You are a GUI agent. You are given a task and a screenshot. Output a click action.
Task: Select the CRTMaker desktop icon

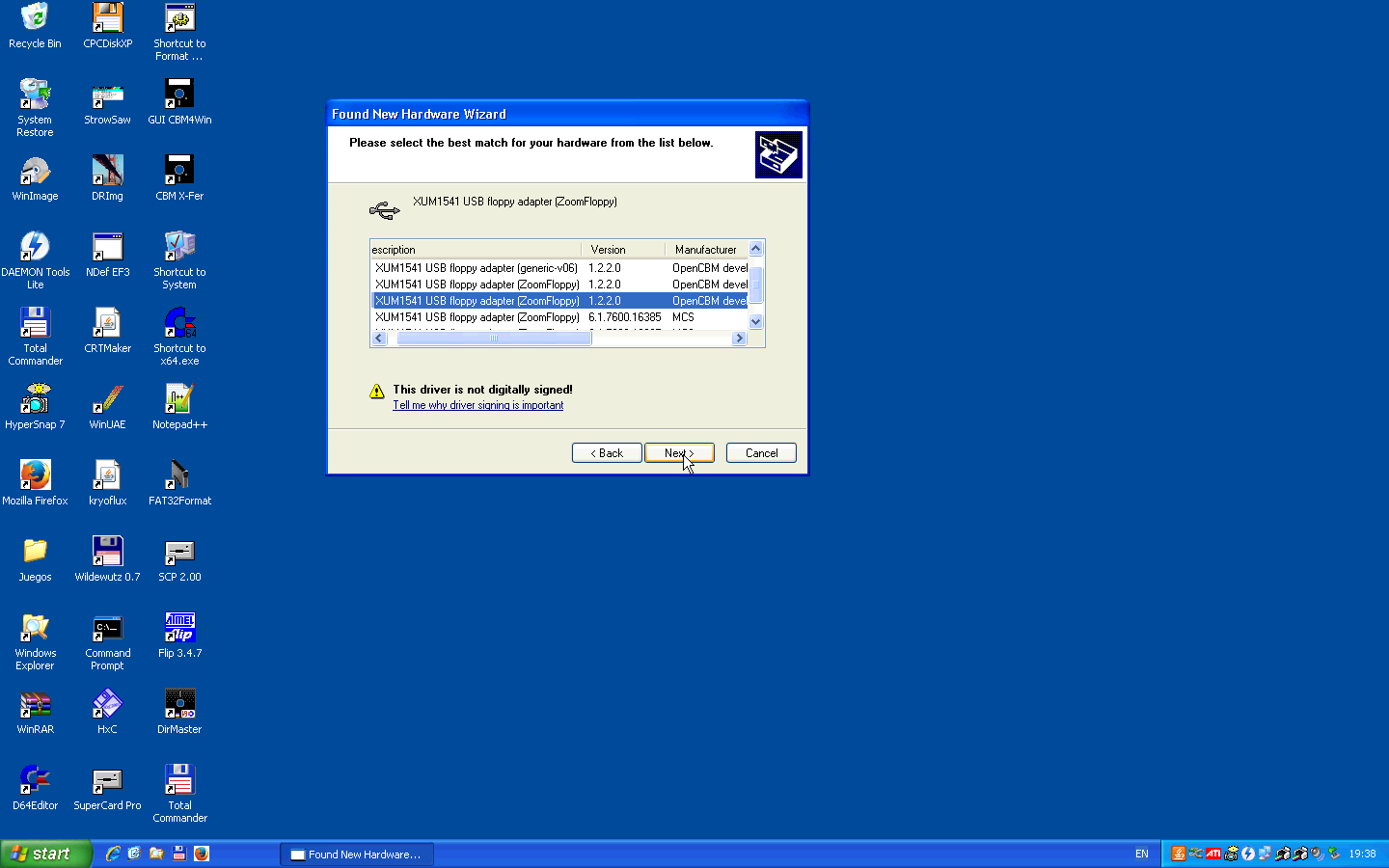click(107, 331)
